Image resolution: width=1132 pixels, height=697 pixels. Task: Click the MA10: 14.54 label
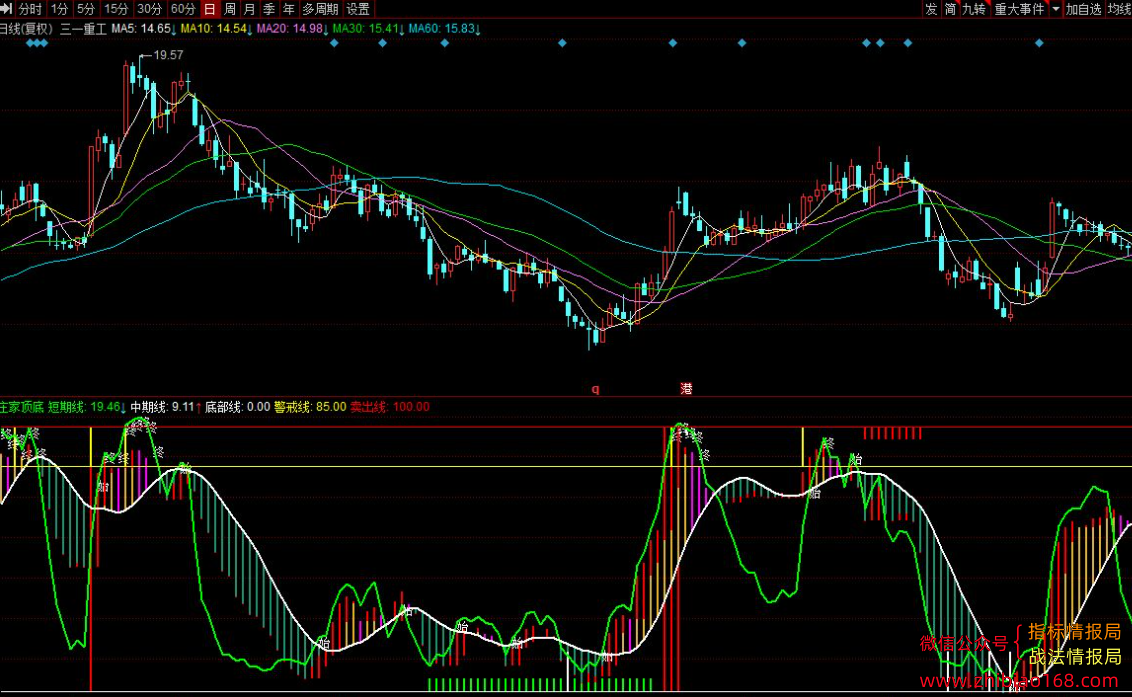click(x=214, y=29)
